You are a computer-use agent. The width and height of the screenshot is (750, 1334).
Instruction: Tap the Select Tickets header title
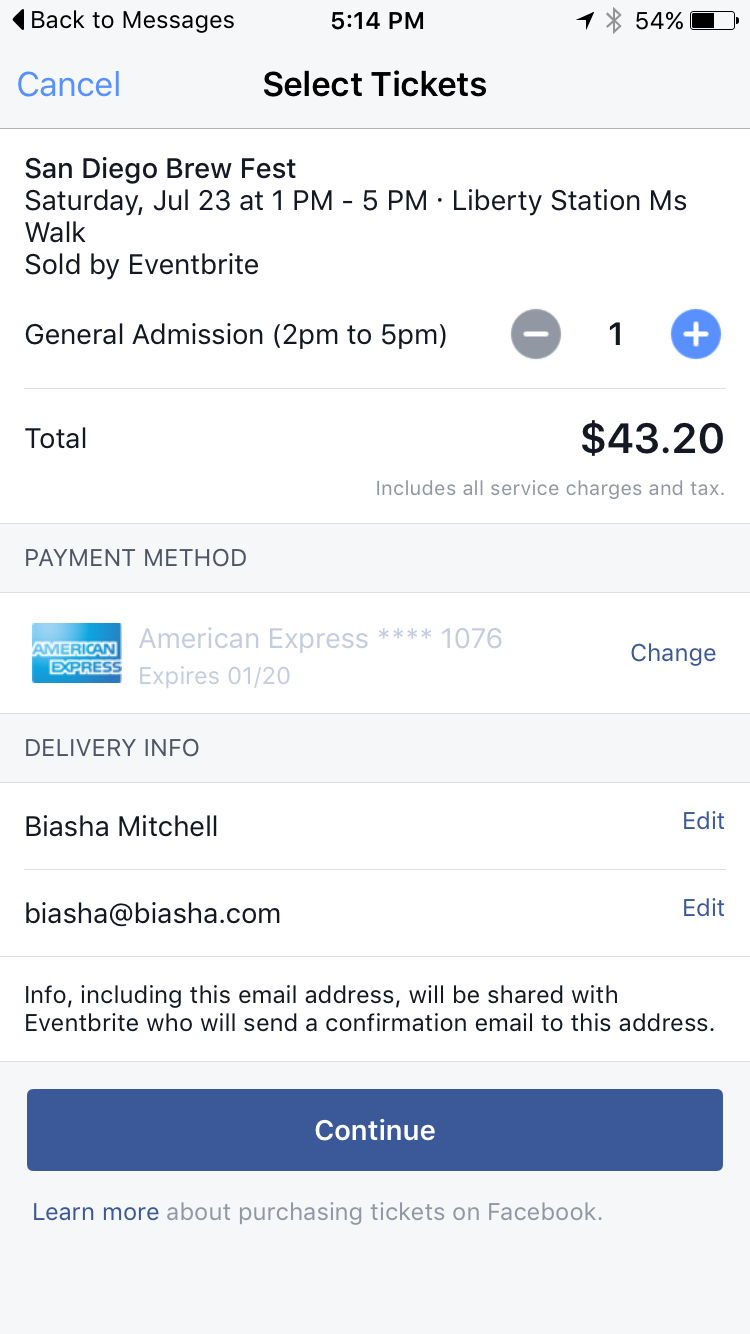coord(375,84)
